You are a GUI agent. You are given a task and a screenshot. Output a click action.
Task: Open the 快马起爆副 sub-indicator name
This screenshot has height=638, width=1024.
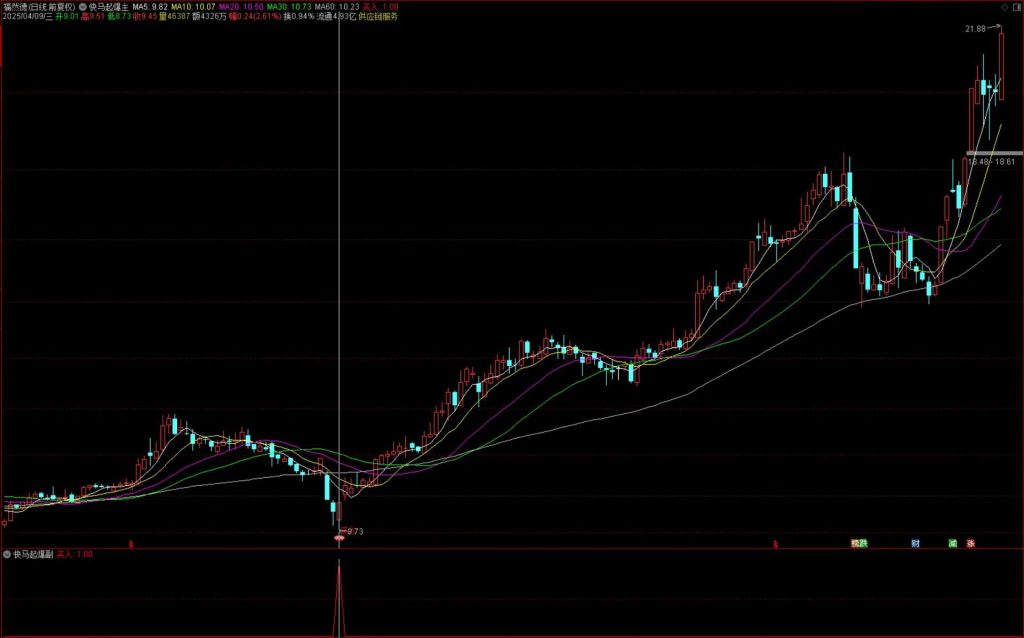click(x=33, y=553)
